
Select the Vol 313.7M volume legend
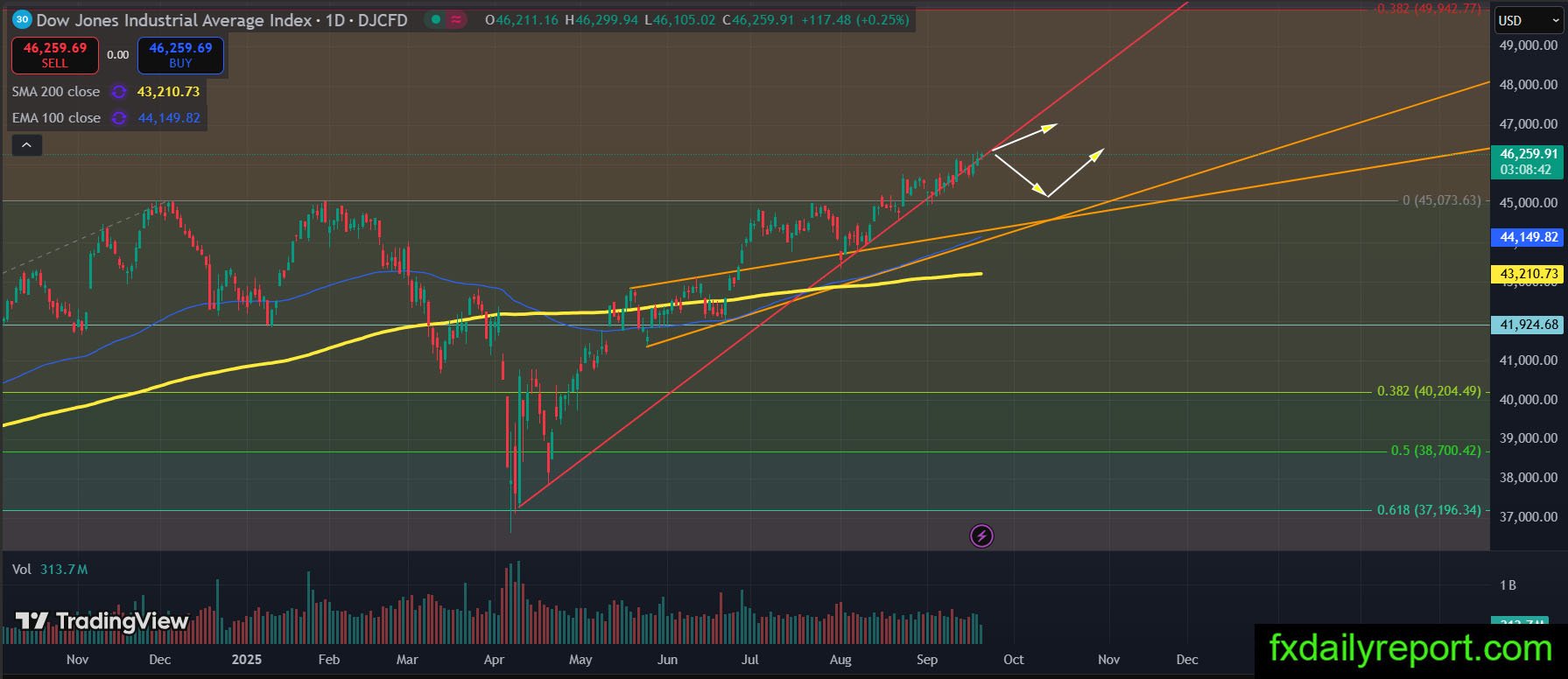coord(50,570)
